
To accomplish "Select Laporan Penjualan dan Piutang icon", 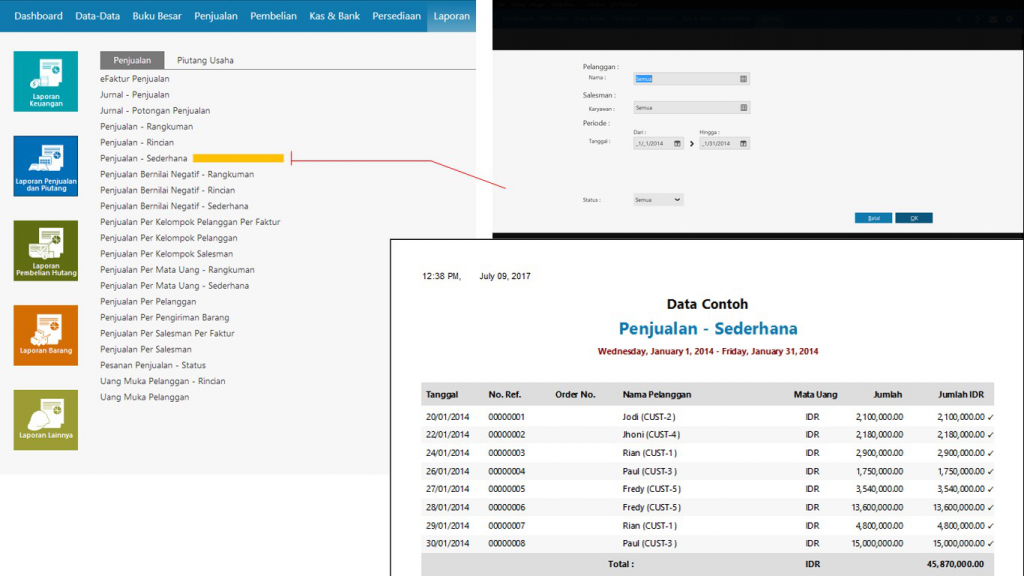I will [x=45, y=166].
